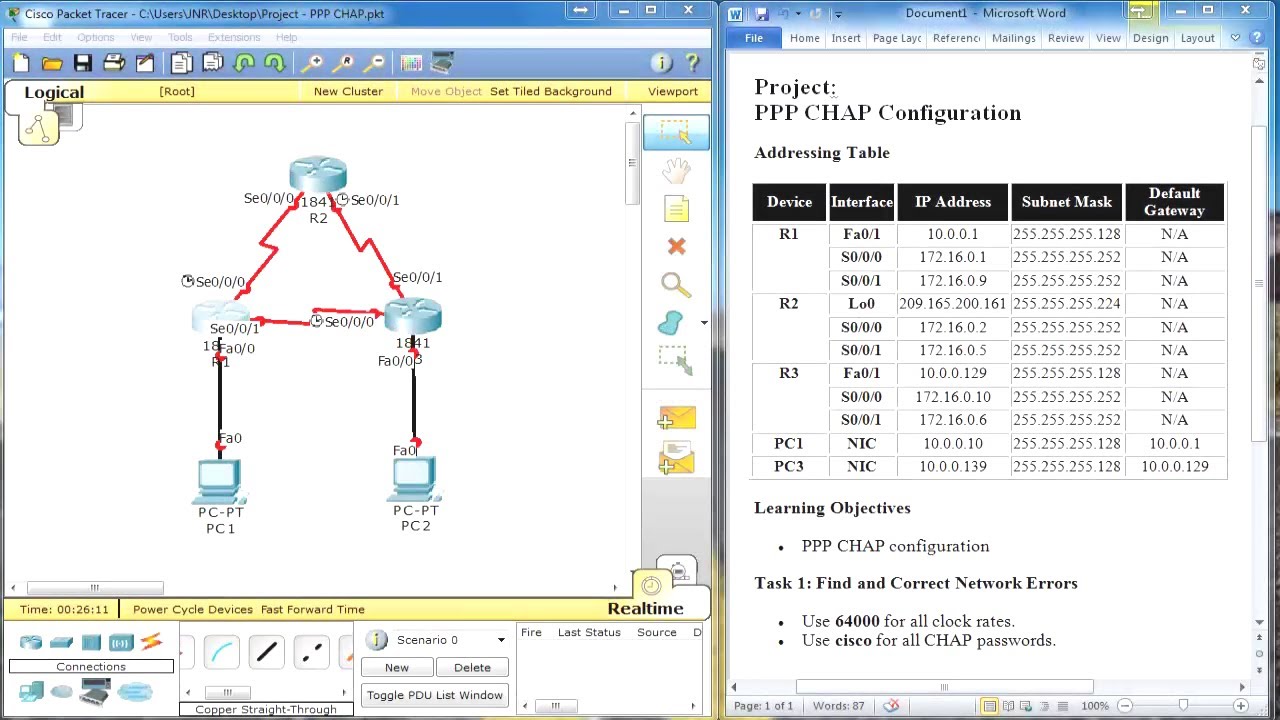The image size is (1280, 720).
Task: Choose Connections lightning bolt category icon
Action: tap(151, 643)
